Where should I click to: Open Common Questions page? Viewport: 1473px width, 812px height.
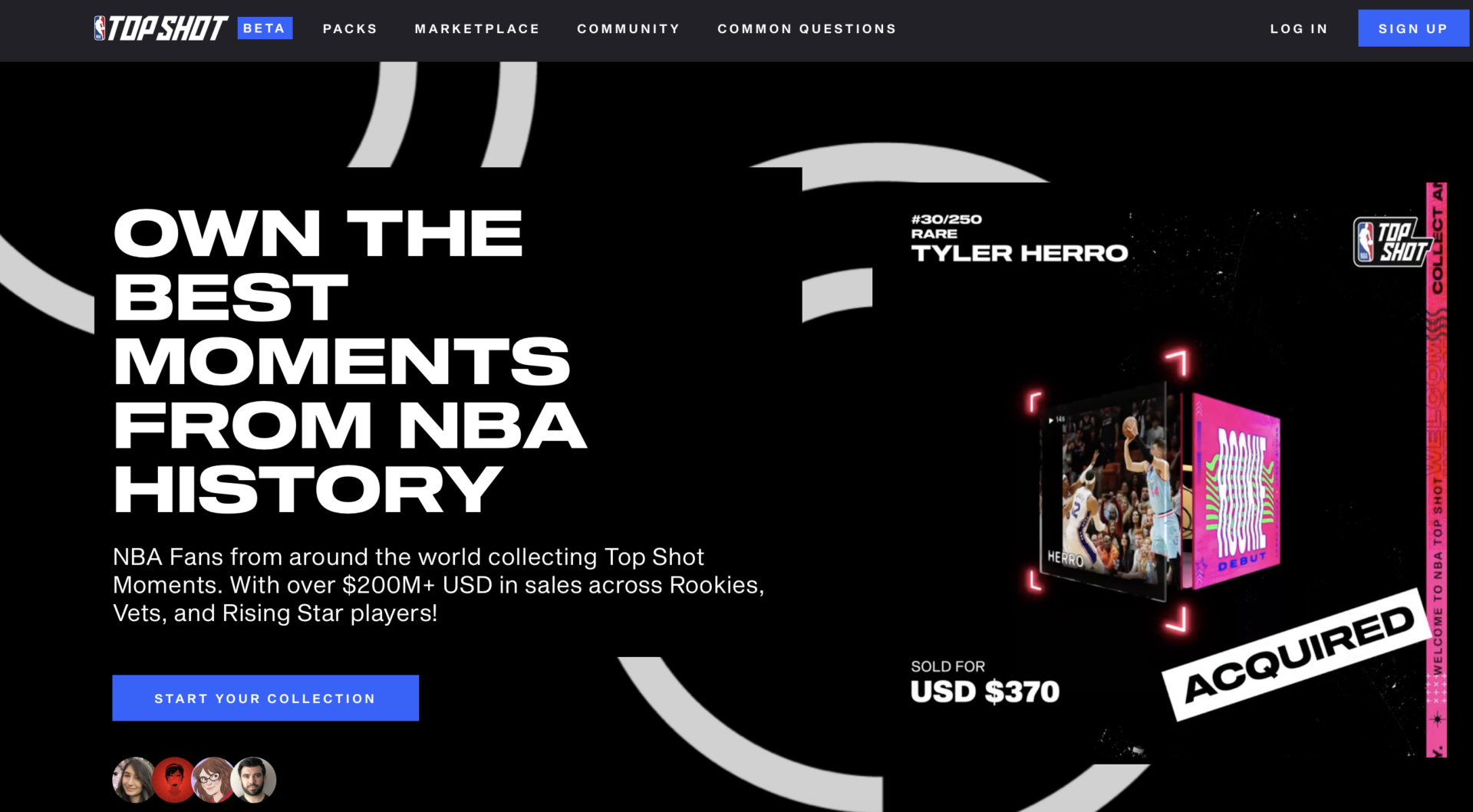pyautogui.click(x=806, y=29)
